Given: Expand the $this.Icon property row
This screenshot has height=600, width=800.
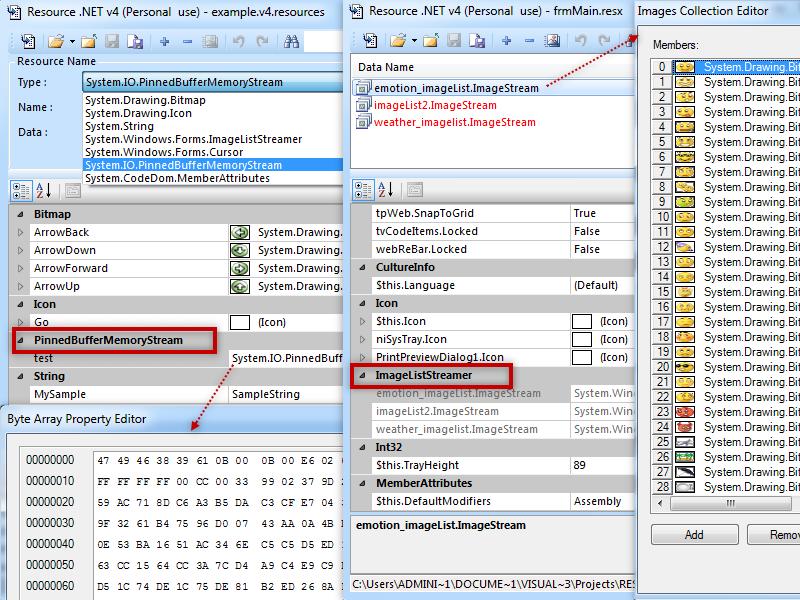Looking at the screenshot, I should pos(362,321).
